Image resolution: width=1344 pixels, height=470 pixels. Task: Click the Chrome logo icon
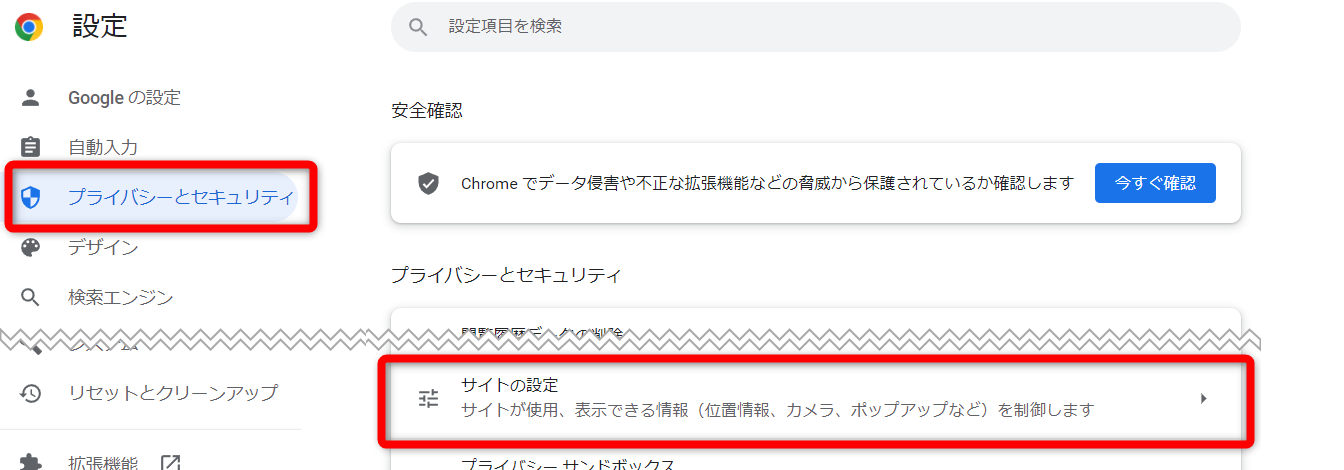[x=29, y=27]
